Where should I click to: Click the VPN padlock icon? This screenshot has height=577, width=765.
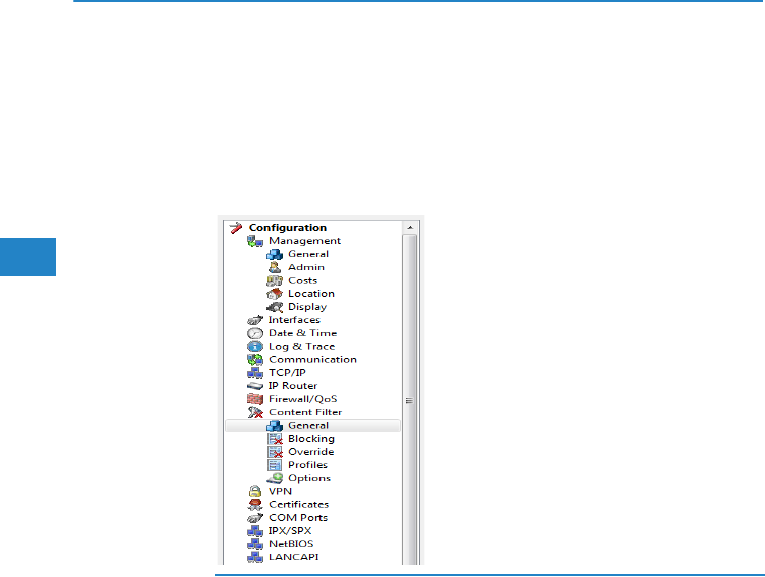pyautogui.click(x=254, y=491)
